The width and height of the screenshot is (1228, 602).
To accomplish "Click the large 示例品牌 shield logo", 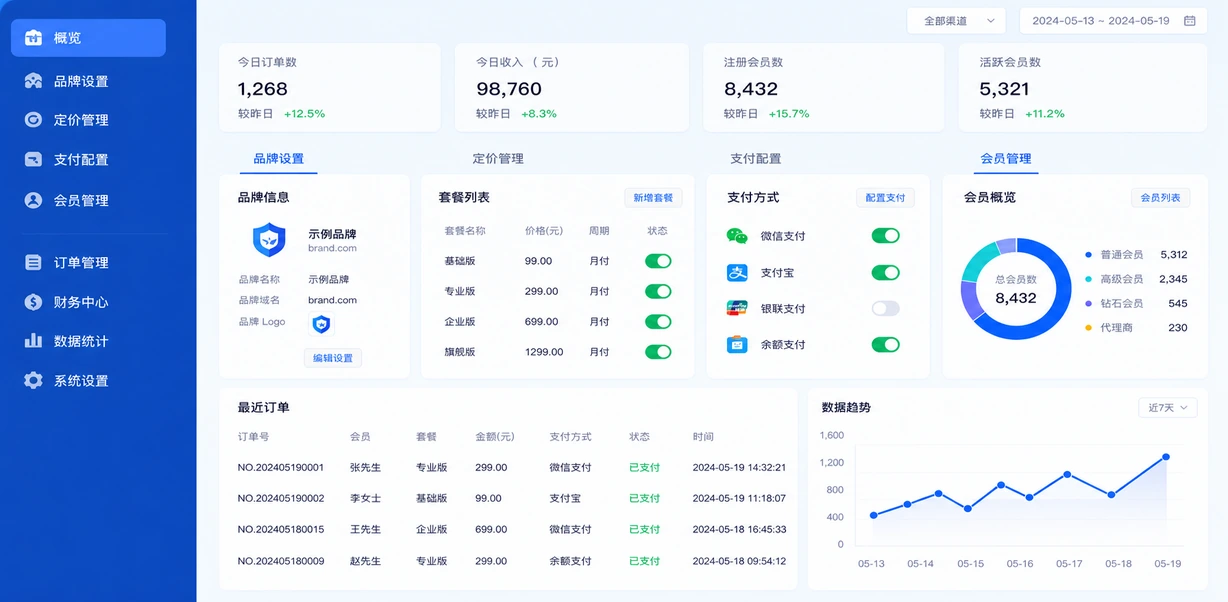I will point(269,240).
